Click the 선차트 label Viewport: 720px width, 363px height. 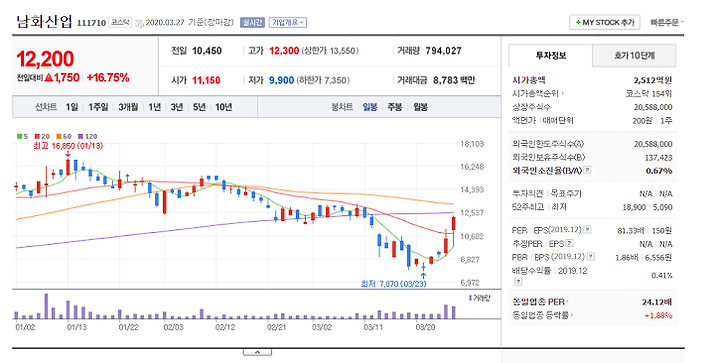[x=46, y=107]
